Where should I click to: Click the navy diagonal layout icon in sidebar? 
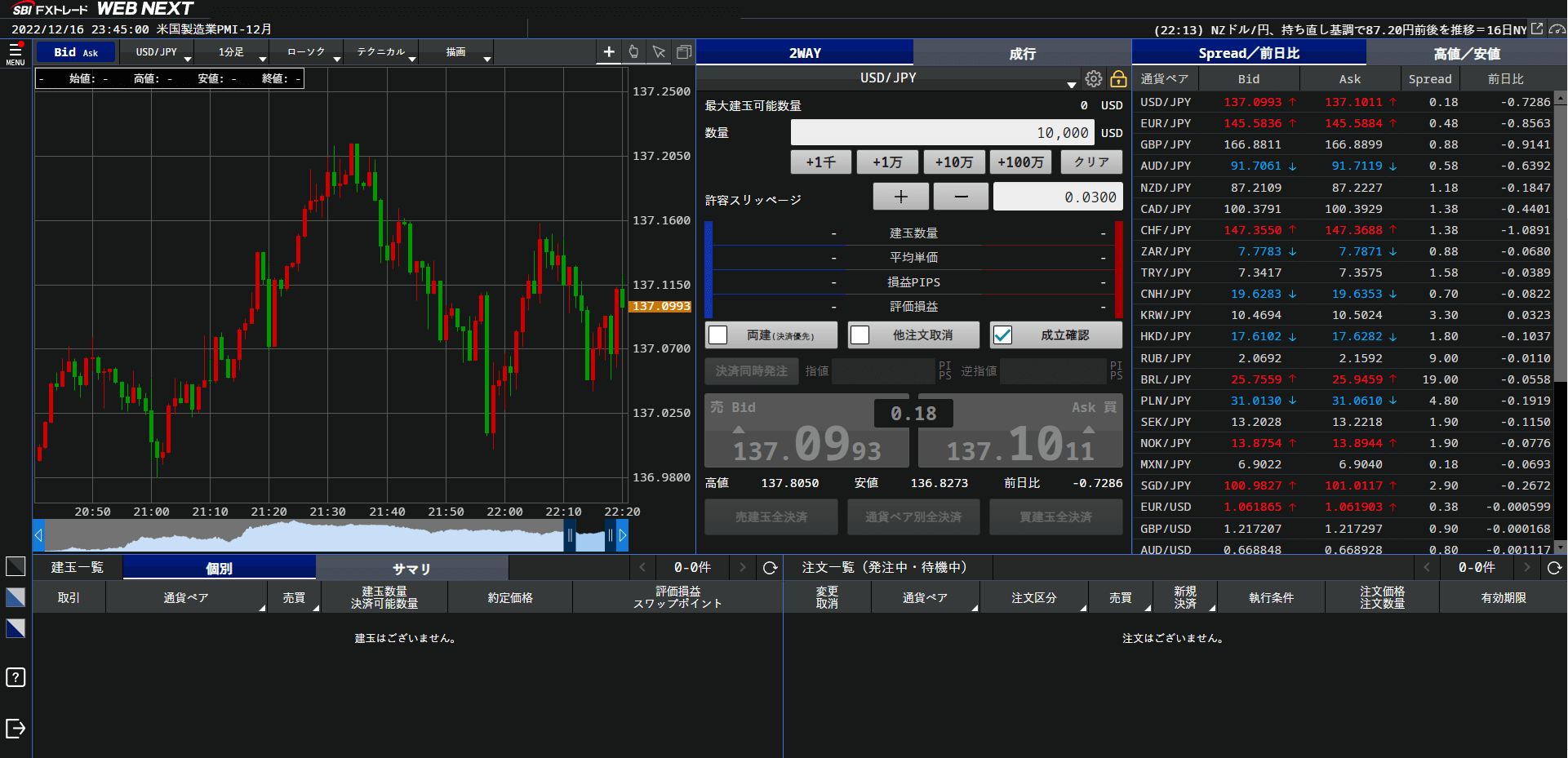(16, 628)
